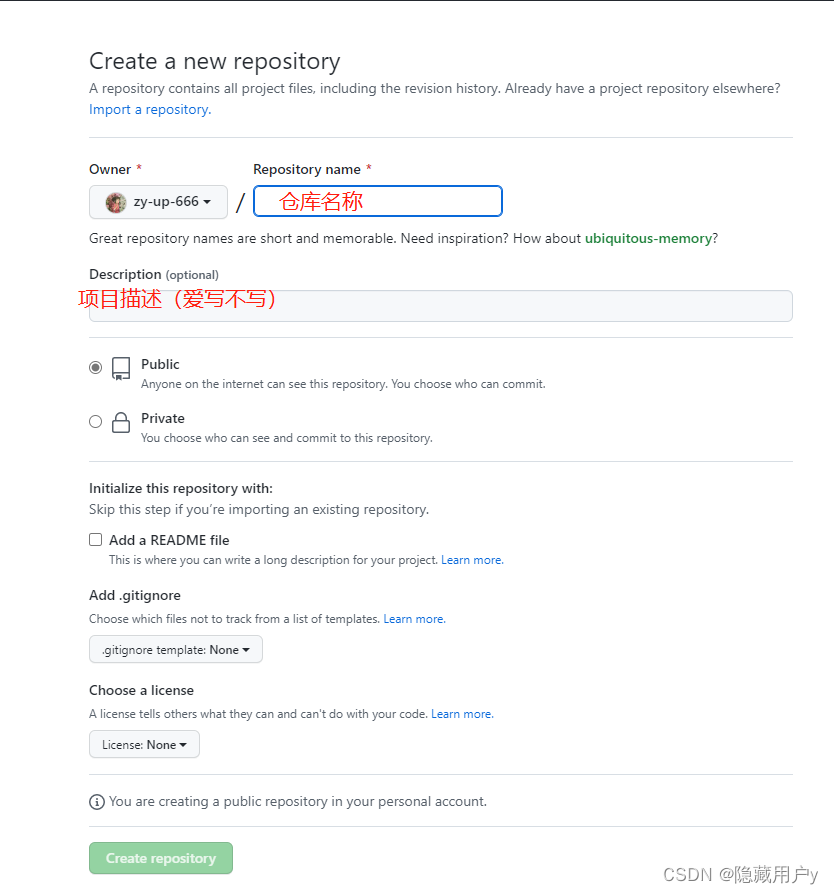Enable the Add a README file checkbox
This screenshot has height=894, width=834.
(95, 539)
